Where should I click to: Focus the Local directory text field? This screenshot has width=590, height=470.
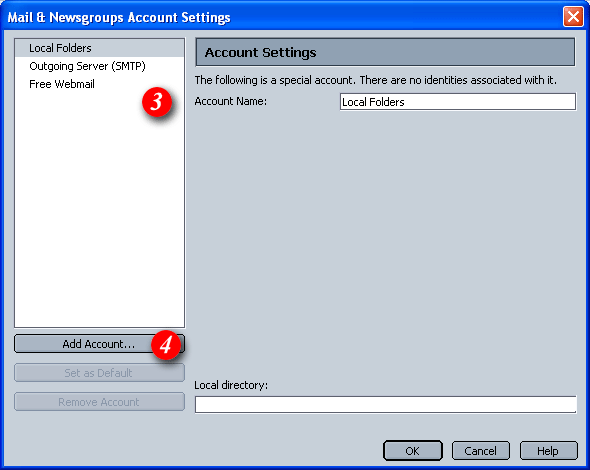385,405
